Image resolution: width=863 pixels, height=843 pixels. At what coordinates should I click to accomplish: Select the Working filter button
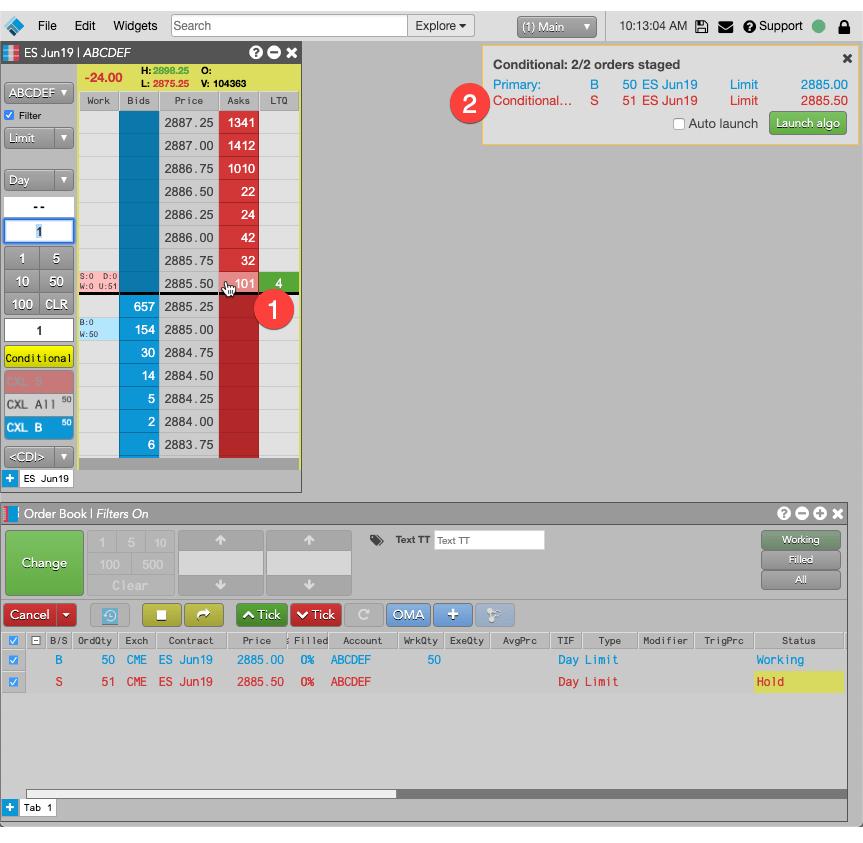(x=800, y=540)
